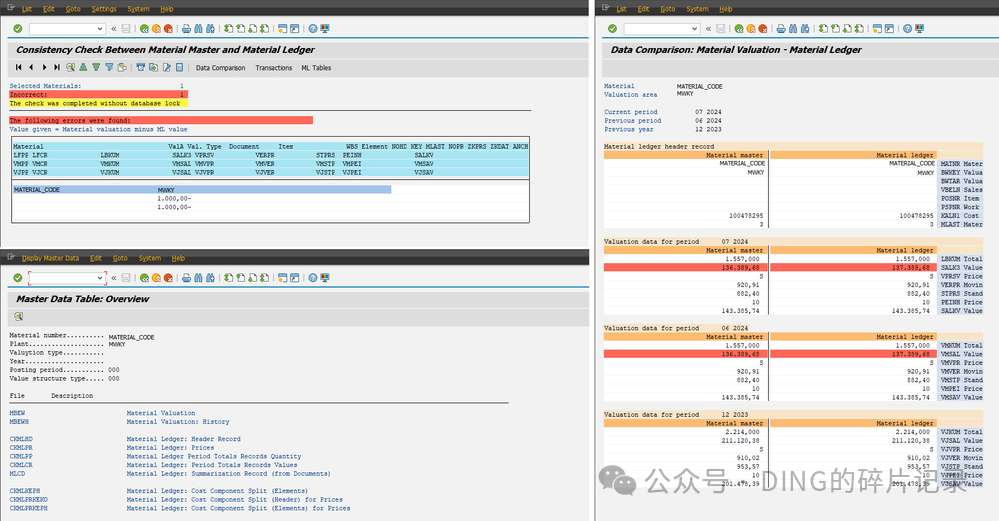Open Help menu in Consistency Check window

point(167,9)
